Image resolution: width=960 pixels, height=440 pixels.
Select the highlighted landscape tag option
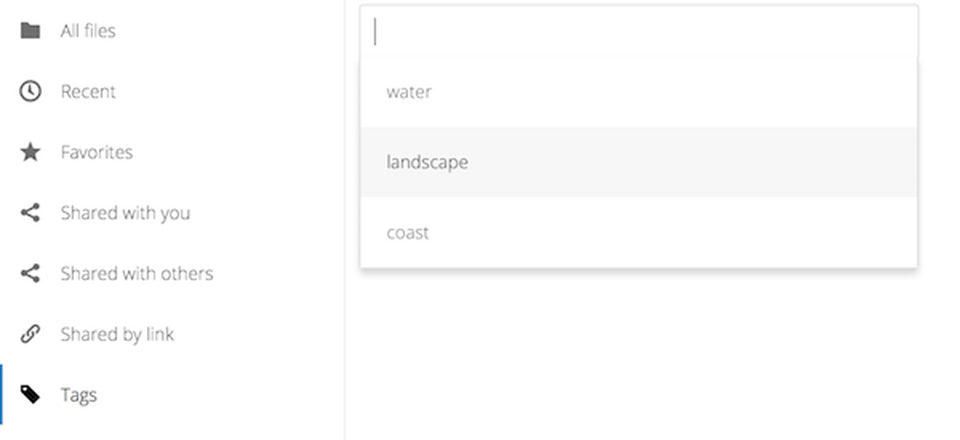[639, 162]
